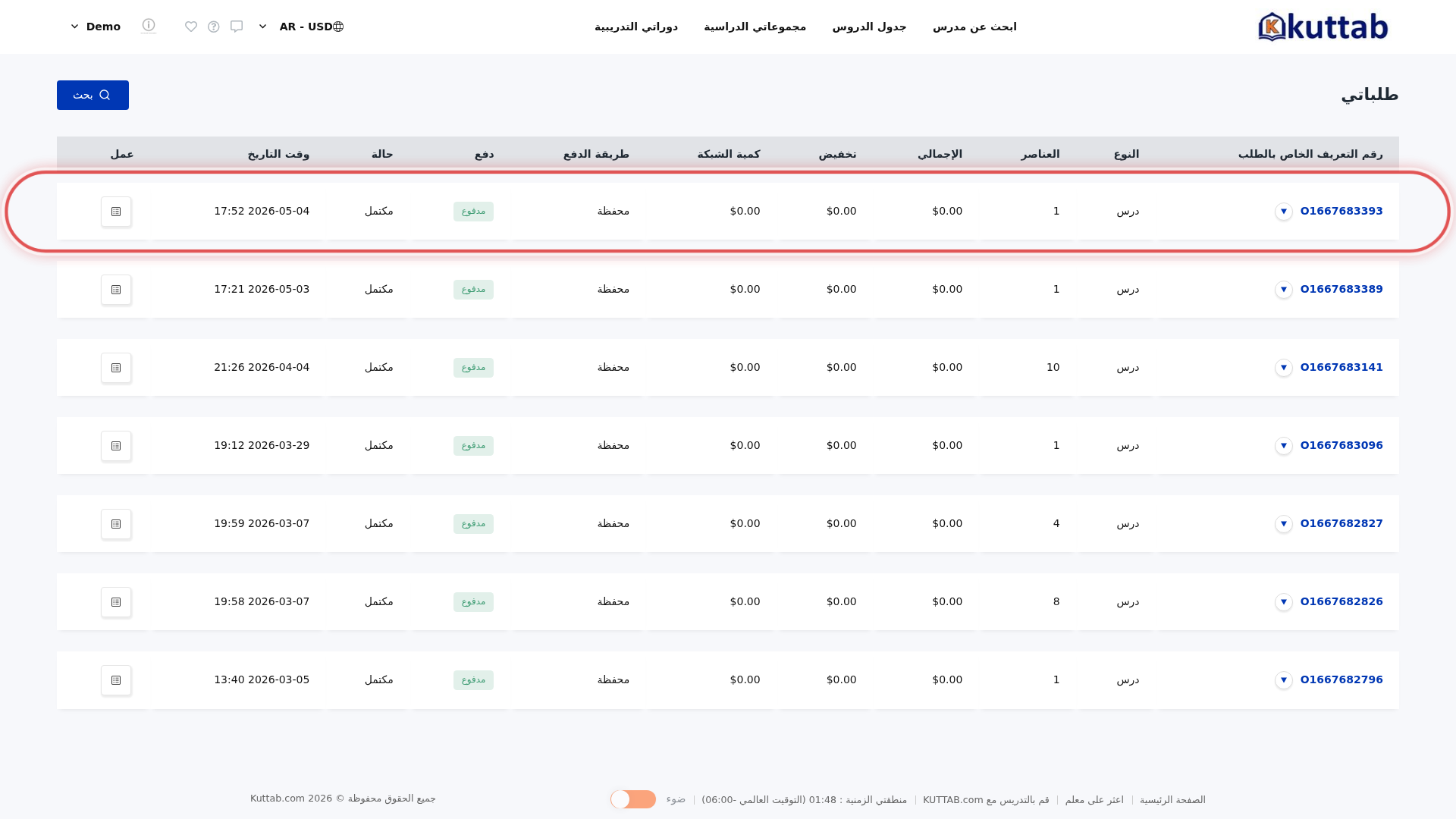Open the Demo user dropdown

(96, 27)
